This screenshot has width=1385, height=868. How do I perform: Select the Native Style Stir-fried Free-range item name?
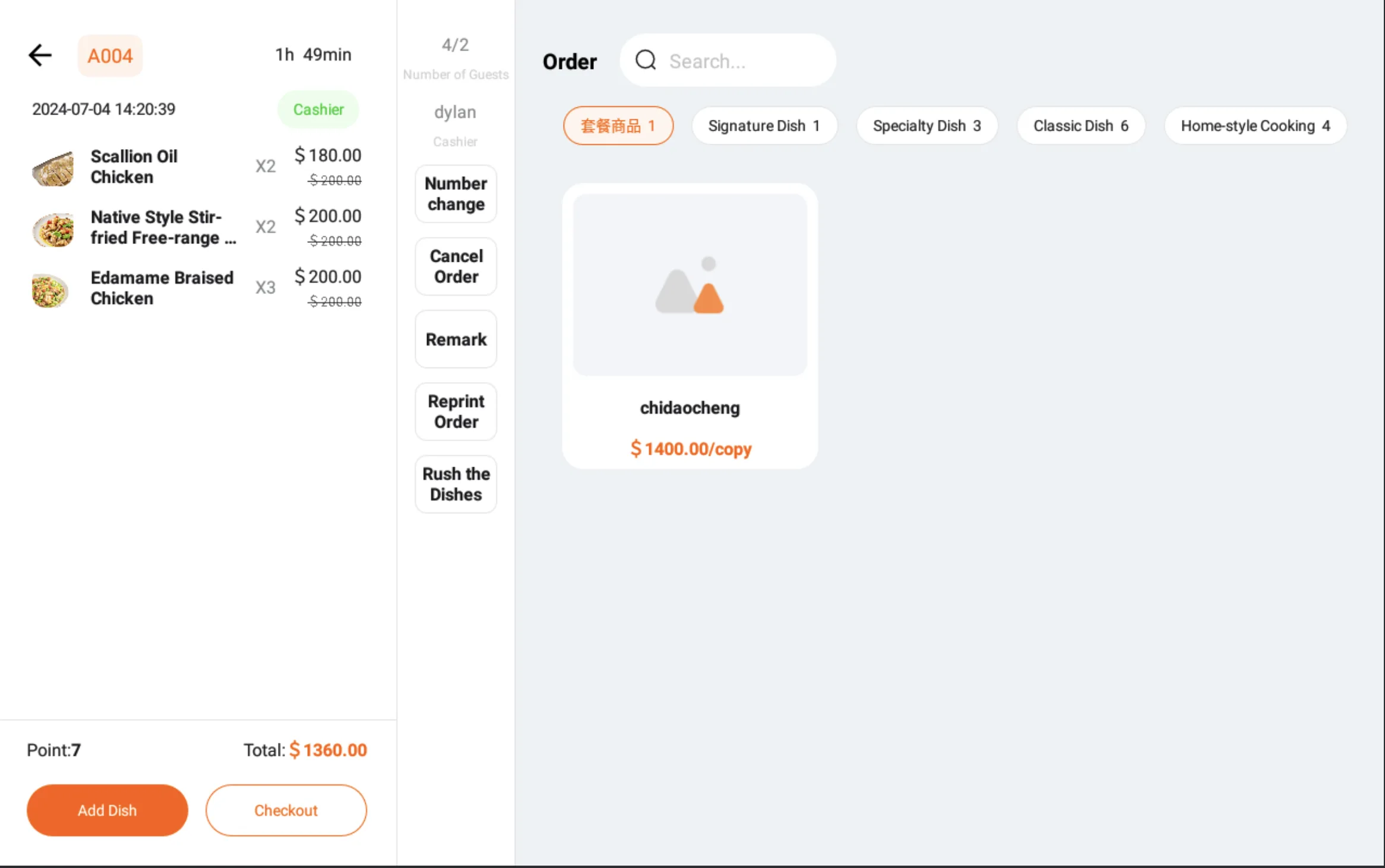(163, 227)
